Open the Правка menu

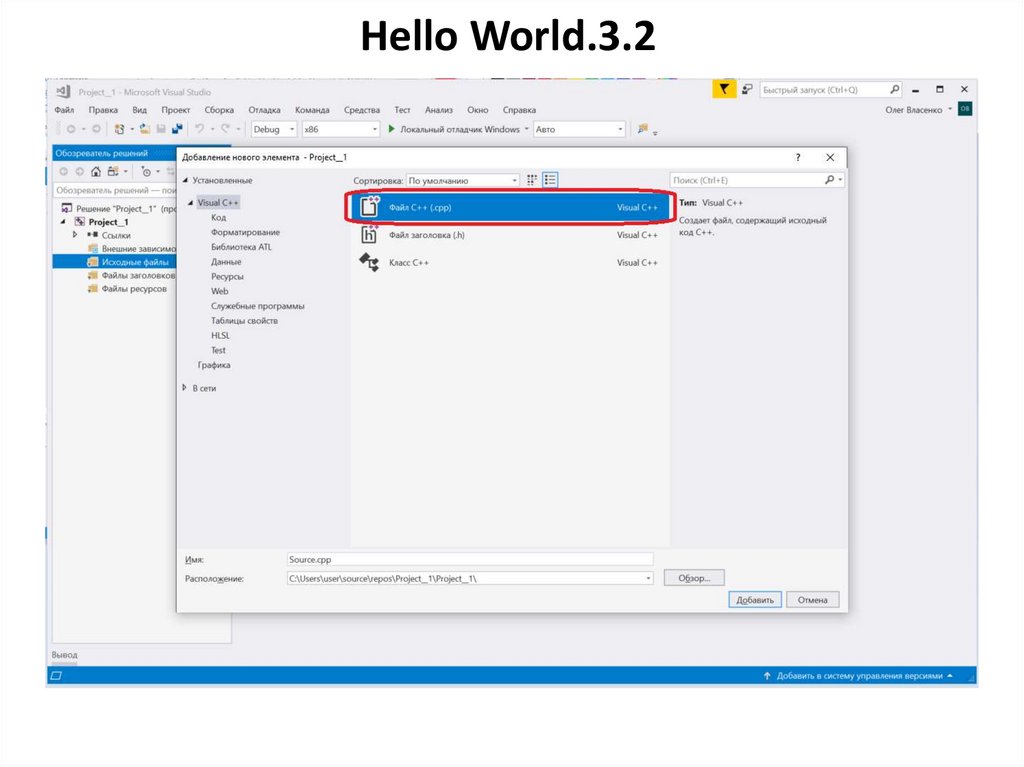pyautogui.click(x=103, y=110)
